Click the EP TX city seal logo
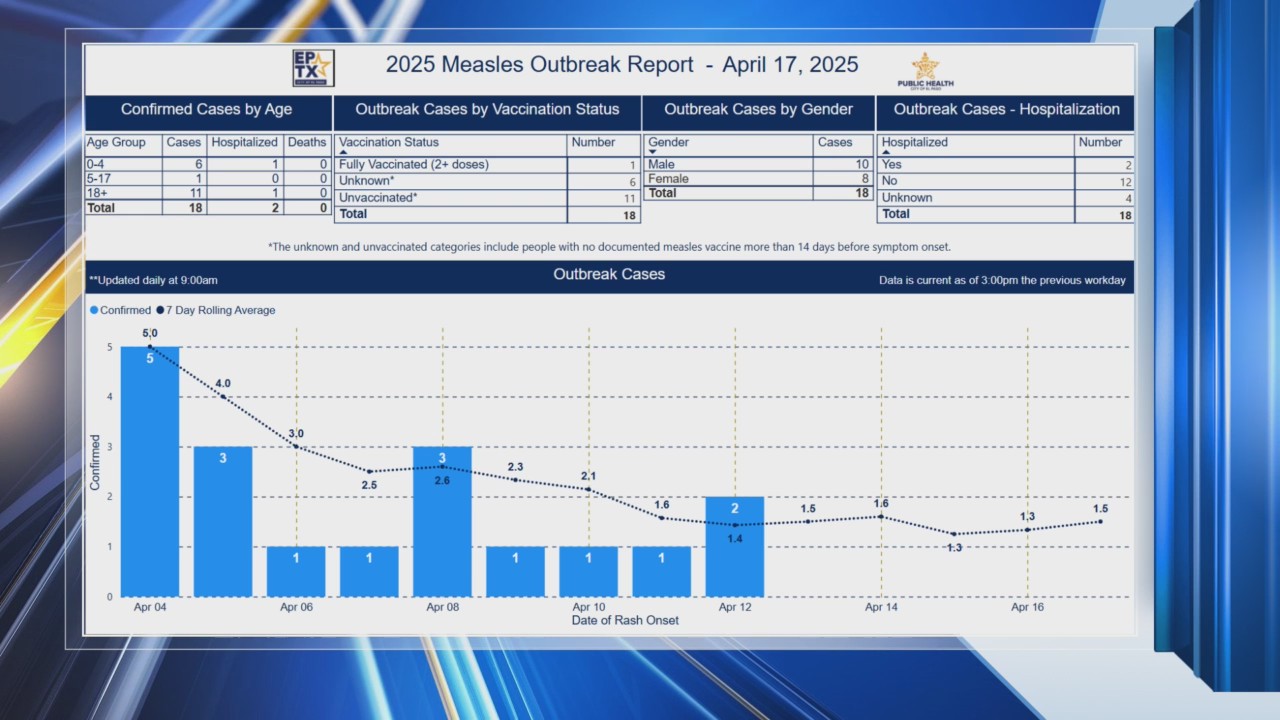1280x720 pixels. [314, 67]
